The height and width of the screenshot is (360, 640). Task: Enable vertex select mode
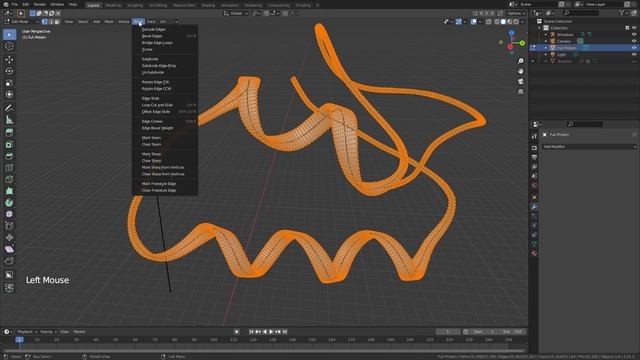point(44,22)
